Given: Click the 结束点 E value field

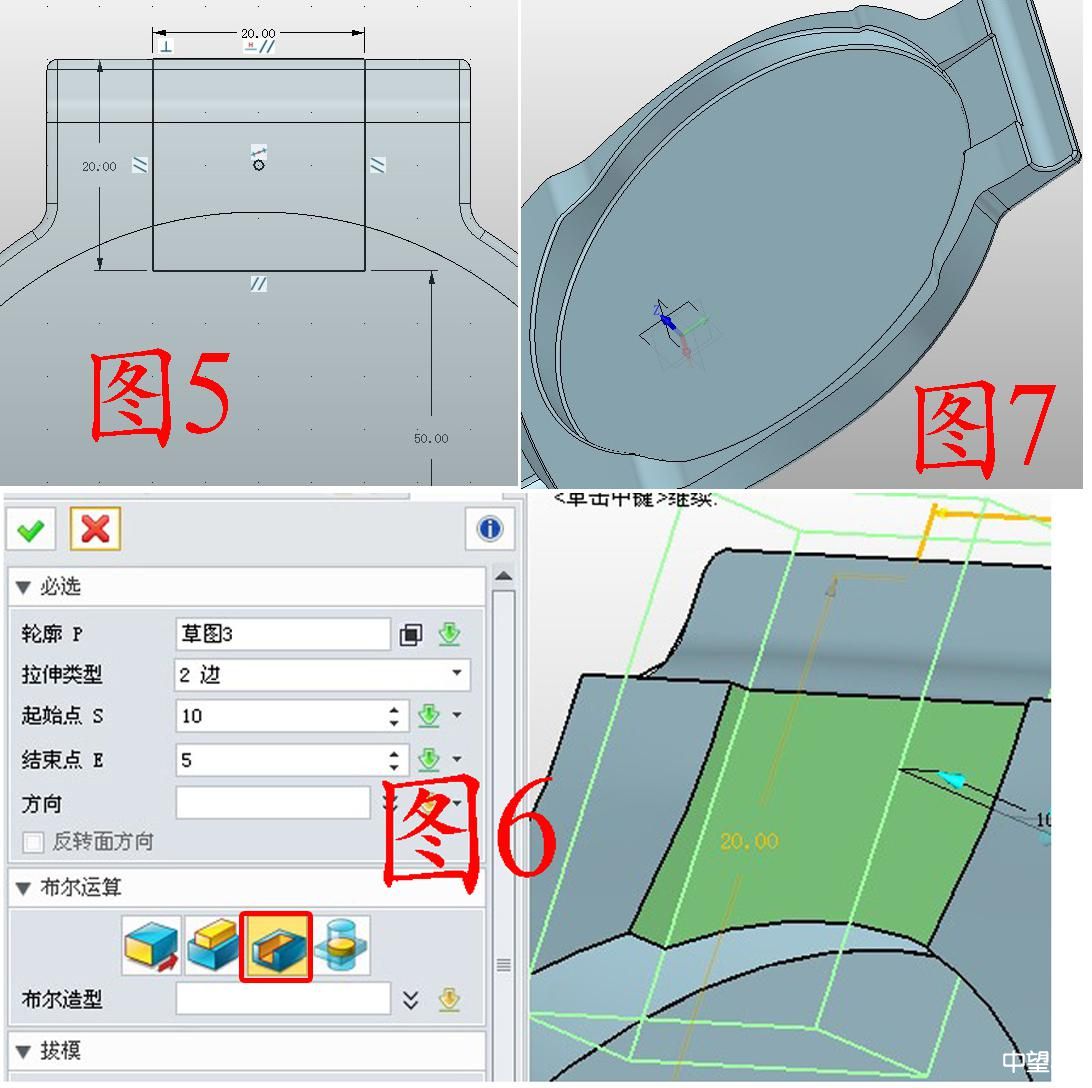Looking at the screenshot, I should point(280,761).
